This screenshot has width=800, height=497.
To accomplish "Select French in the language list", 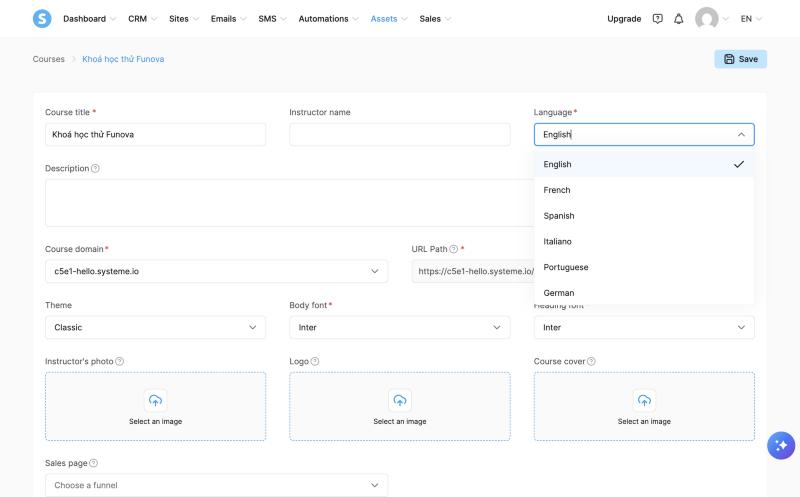I will (x=644, y=190).
